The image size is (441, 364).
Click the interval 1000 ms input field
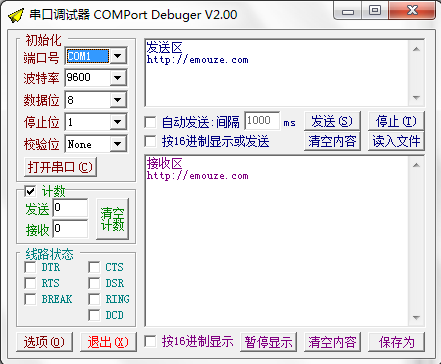pos(262,120)
